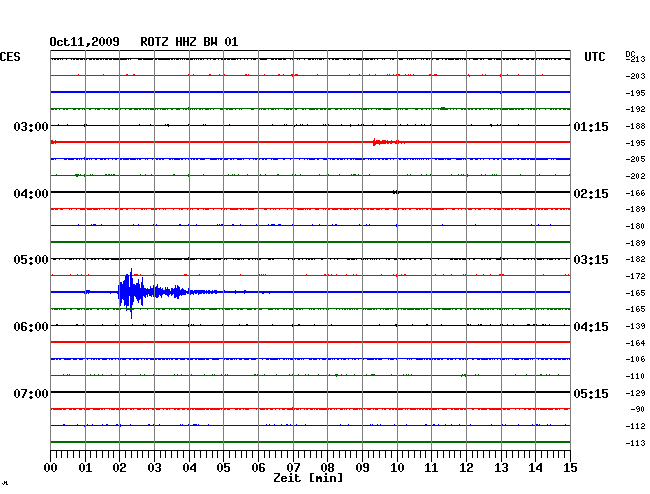Image resolution: width=650 pixels, height=494 pixels.
Task: Select the DC offset value -213
Action: 635,59
